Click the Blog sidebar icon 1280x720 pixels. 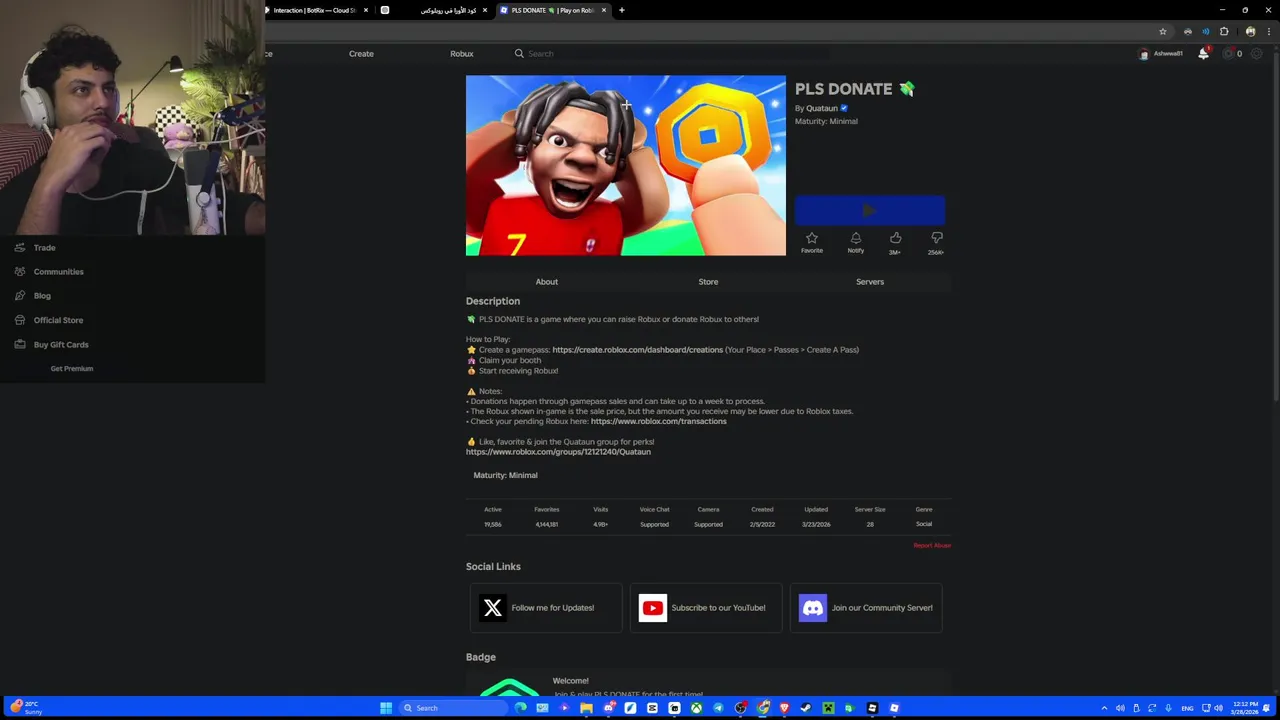pyautogui.click(x=20, y=296)
